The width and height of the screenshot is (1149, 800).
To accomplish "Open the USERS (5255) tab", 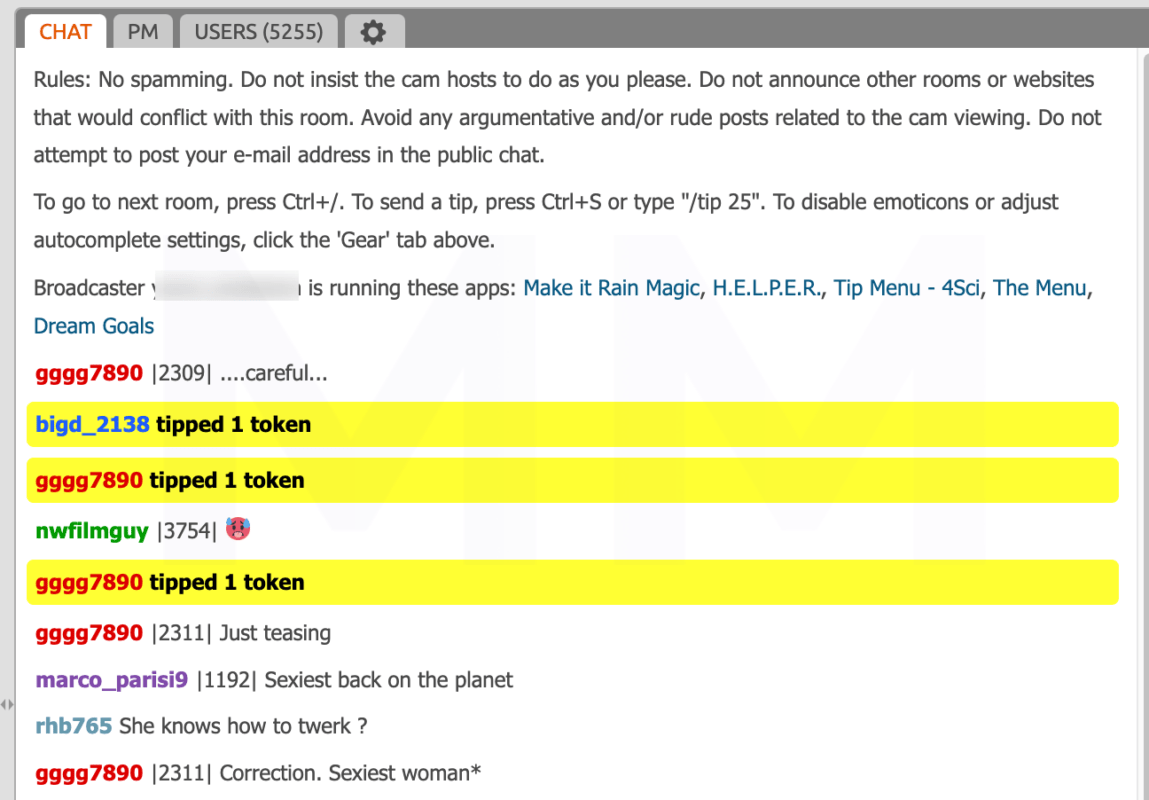I will tap(259, 32).
